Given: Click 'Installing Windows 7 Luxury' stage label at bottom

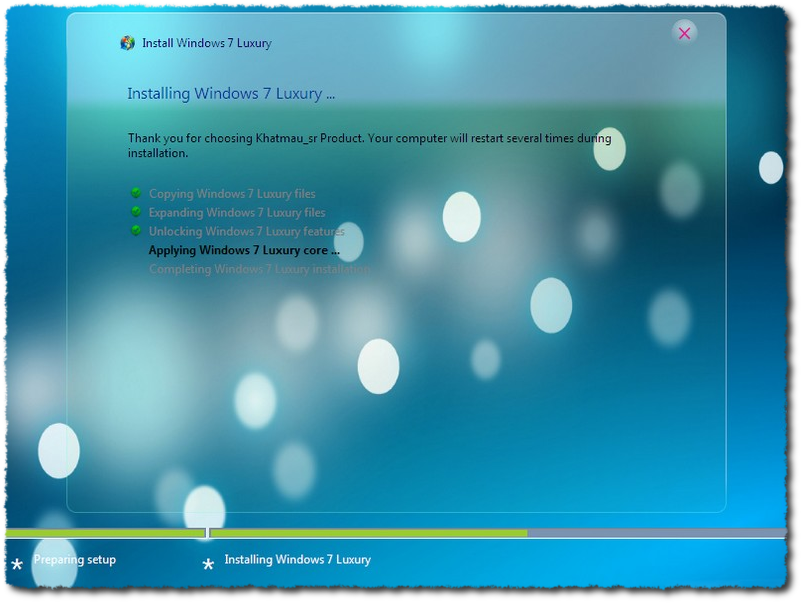Looking at the screenshot, I should [x=298, y=559].
